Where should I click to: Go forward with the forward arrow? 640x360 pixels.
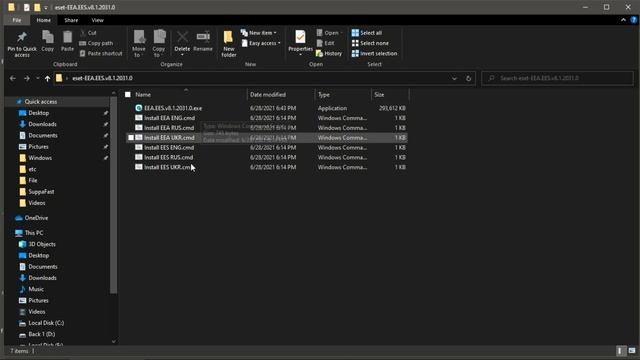click(27, 78)
